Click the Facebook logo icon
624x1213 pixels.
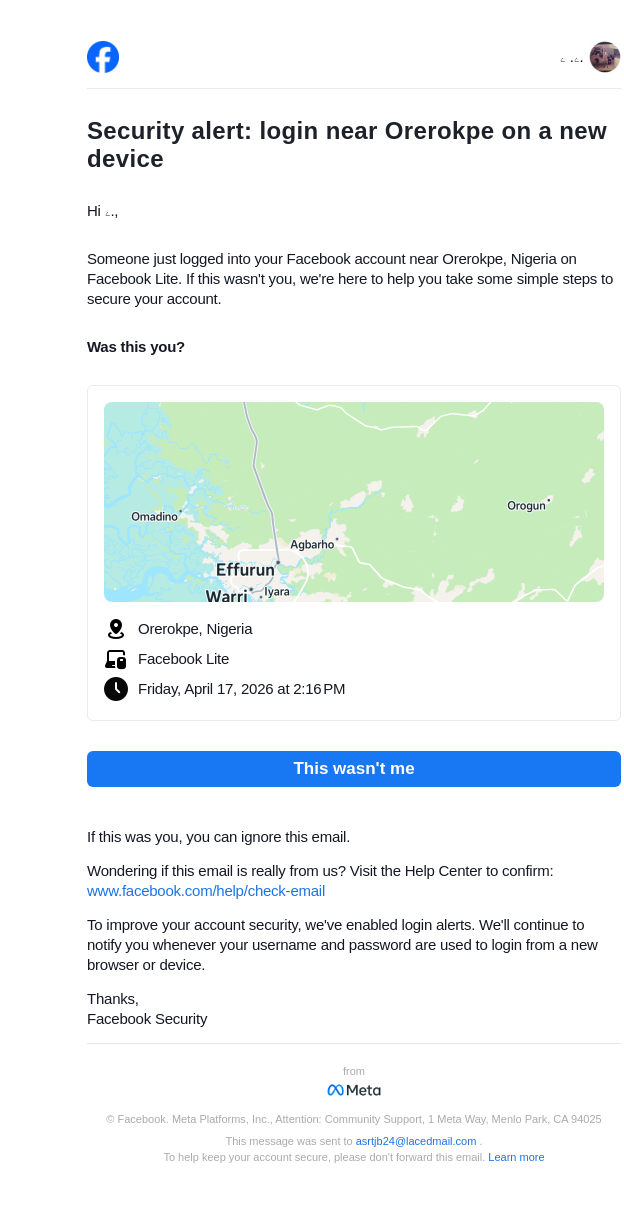103,57
